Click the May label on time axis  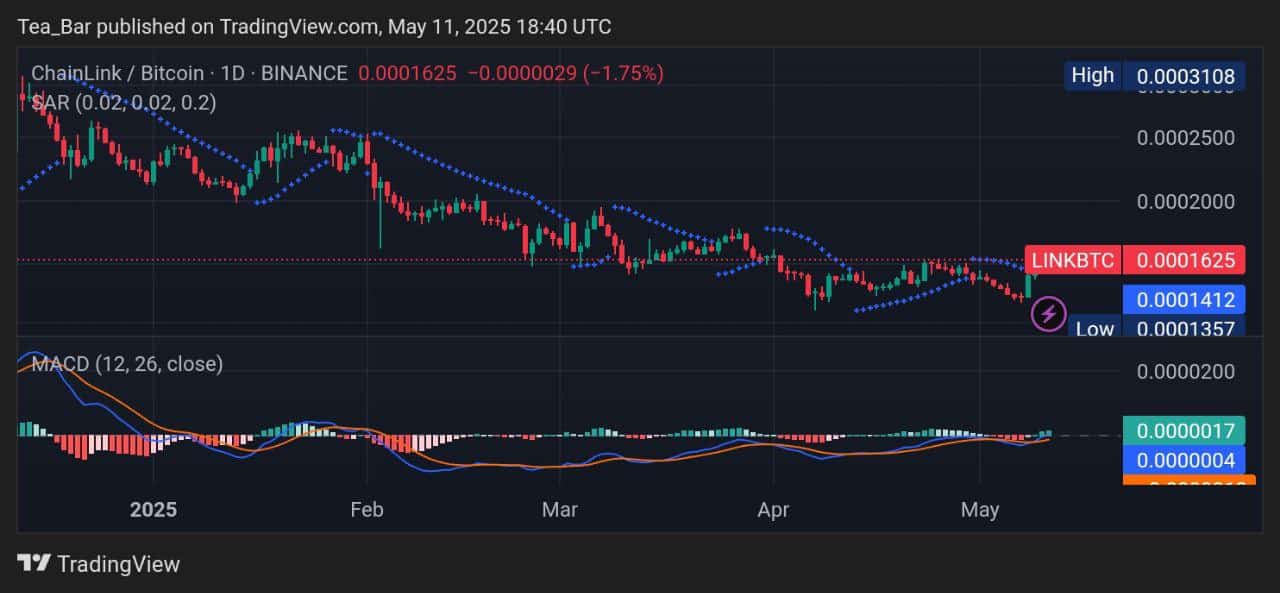(980, 510)
